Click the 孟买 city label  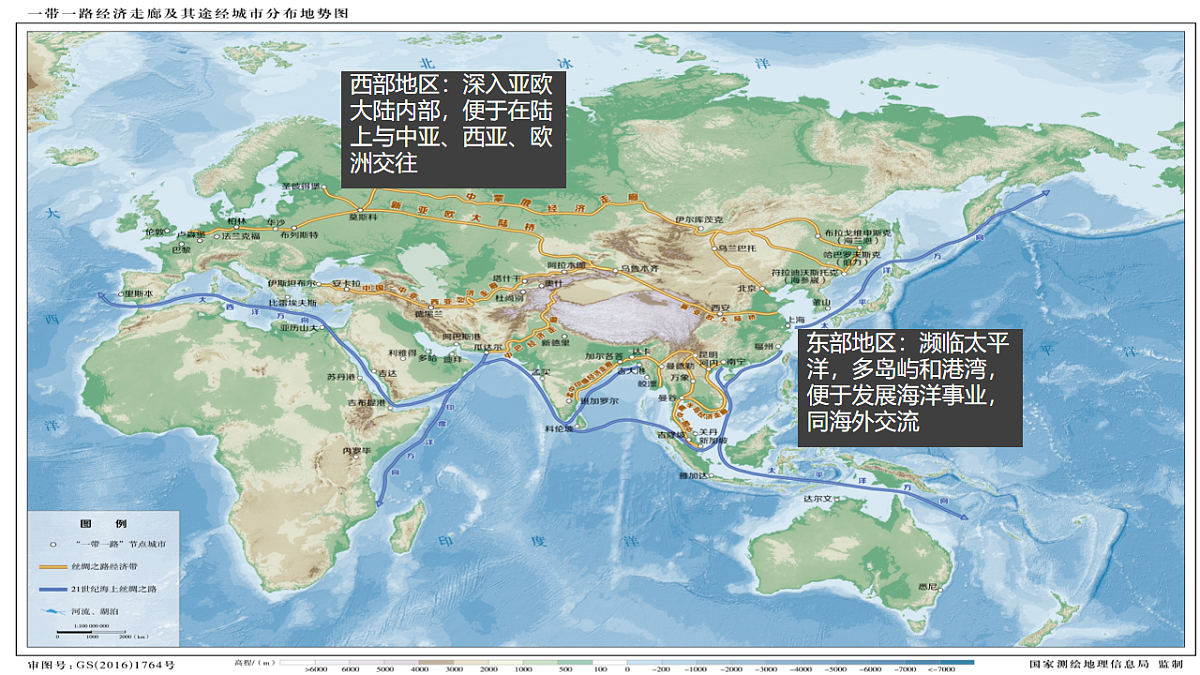pos(542,371)
